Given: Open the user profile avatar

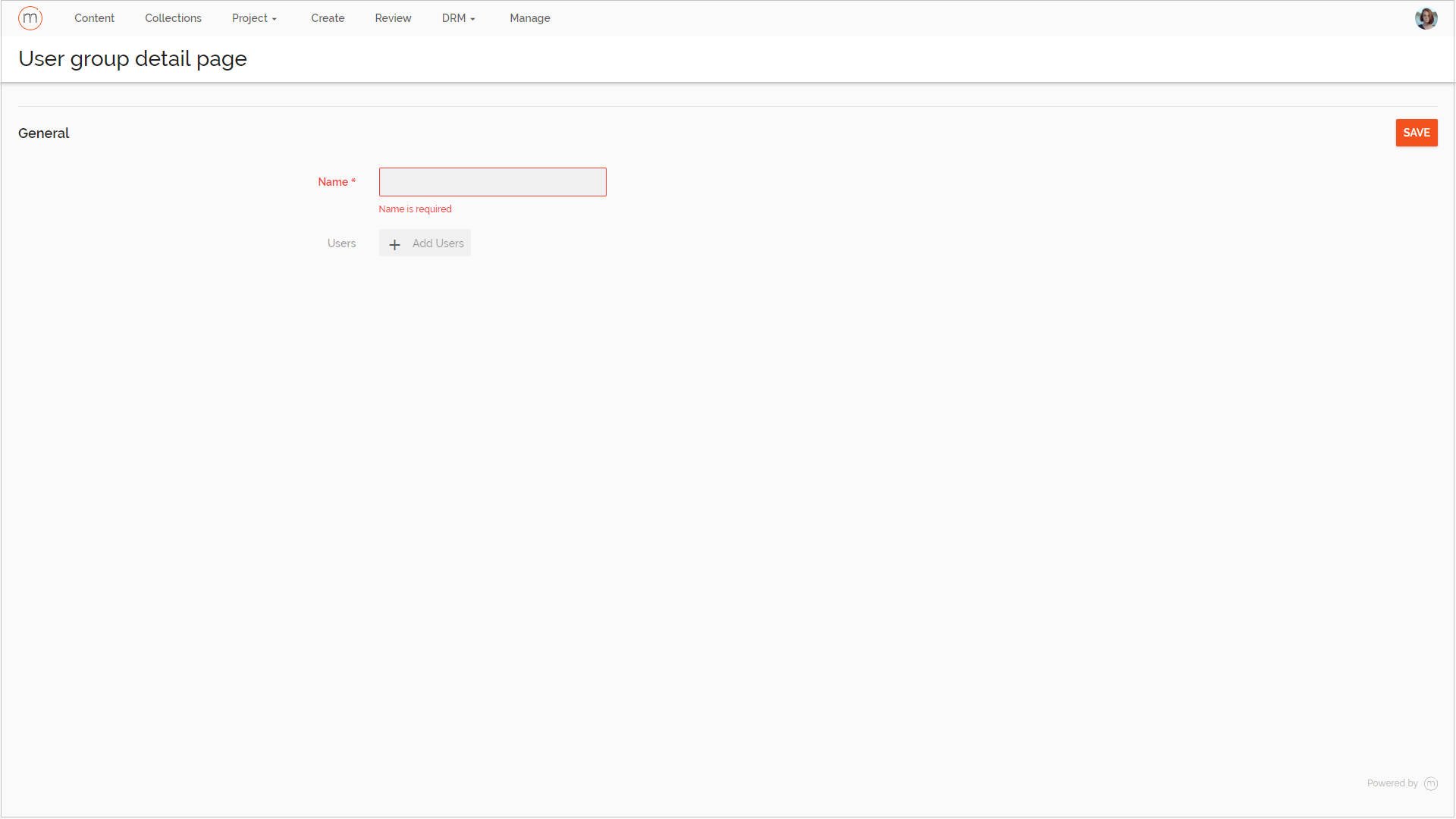Looking at the screenshot, I should point(1426,18).
